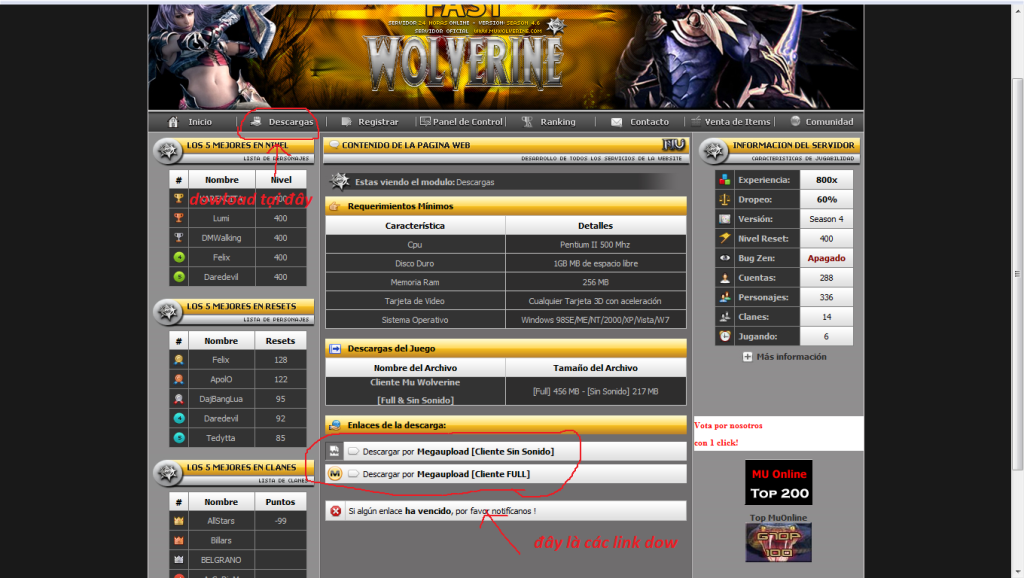Image resolution: width=1024 pixels, height=578 pixels.
Task: Click the Experiencia icon in server information
Action: point(725,180)
